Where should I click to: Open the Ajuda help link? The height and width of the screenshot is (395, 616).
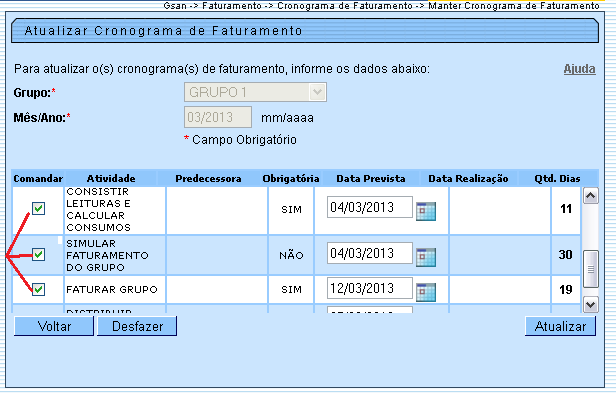click(579, 69)
